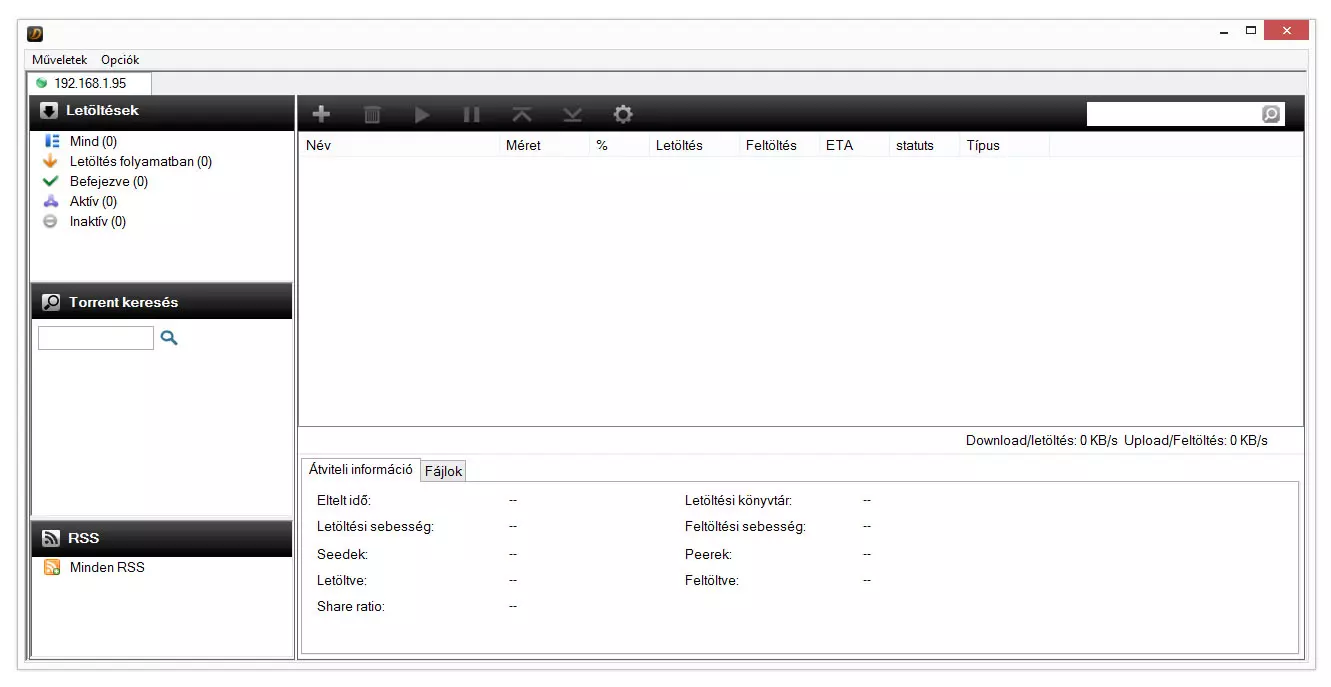Add a new torrent with plus icon
The height and width of the screenshot is (687, 1331).
pyautogui.click(x=321, y=114)
